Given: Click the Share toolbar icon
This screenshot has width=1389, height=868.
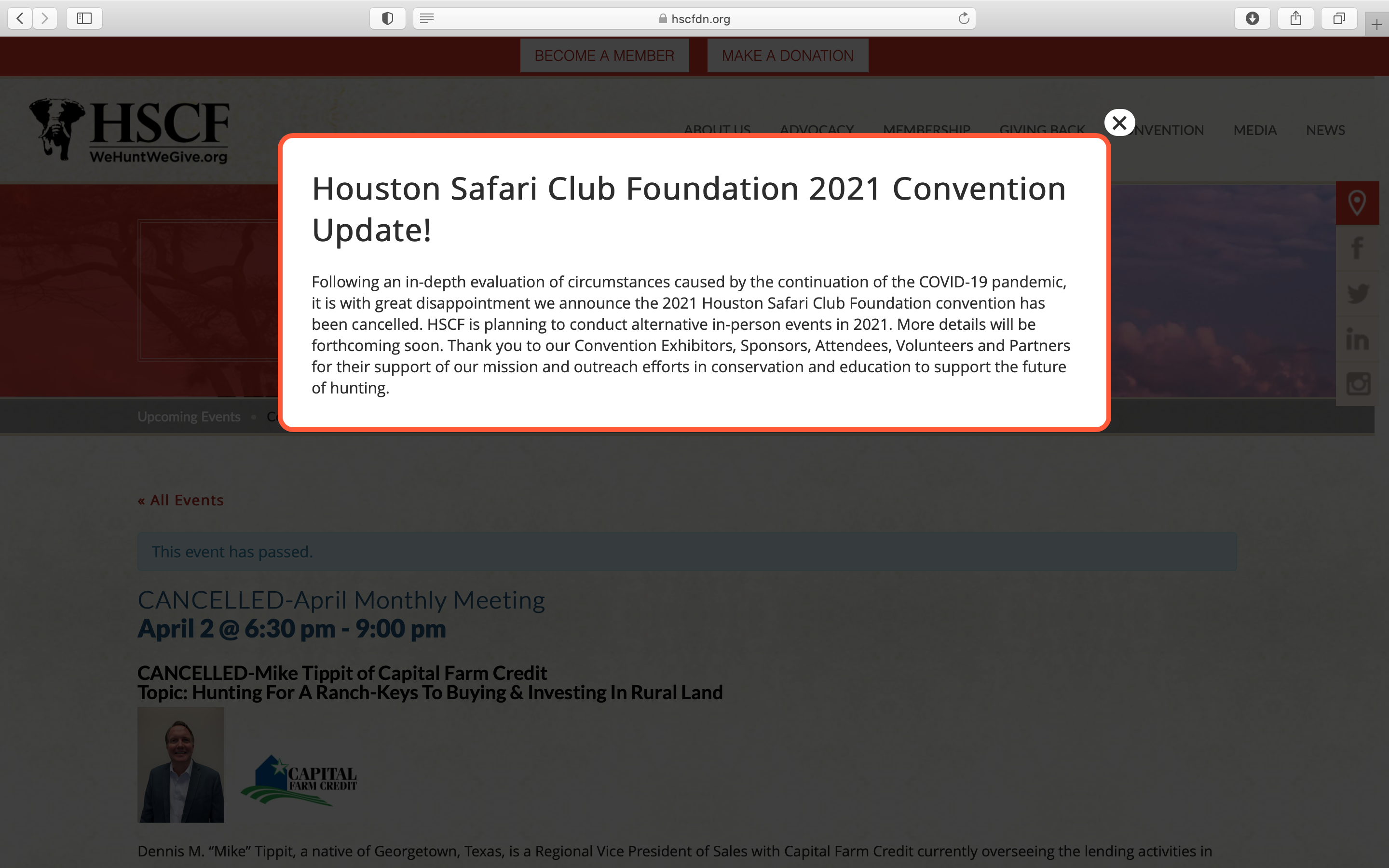Looking at the screenshot, I should click(1295, 18).
